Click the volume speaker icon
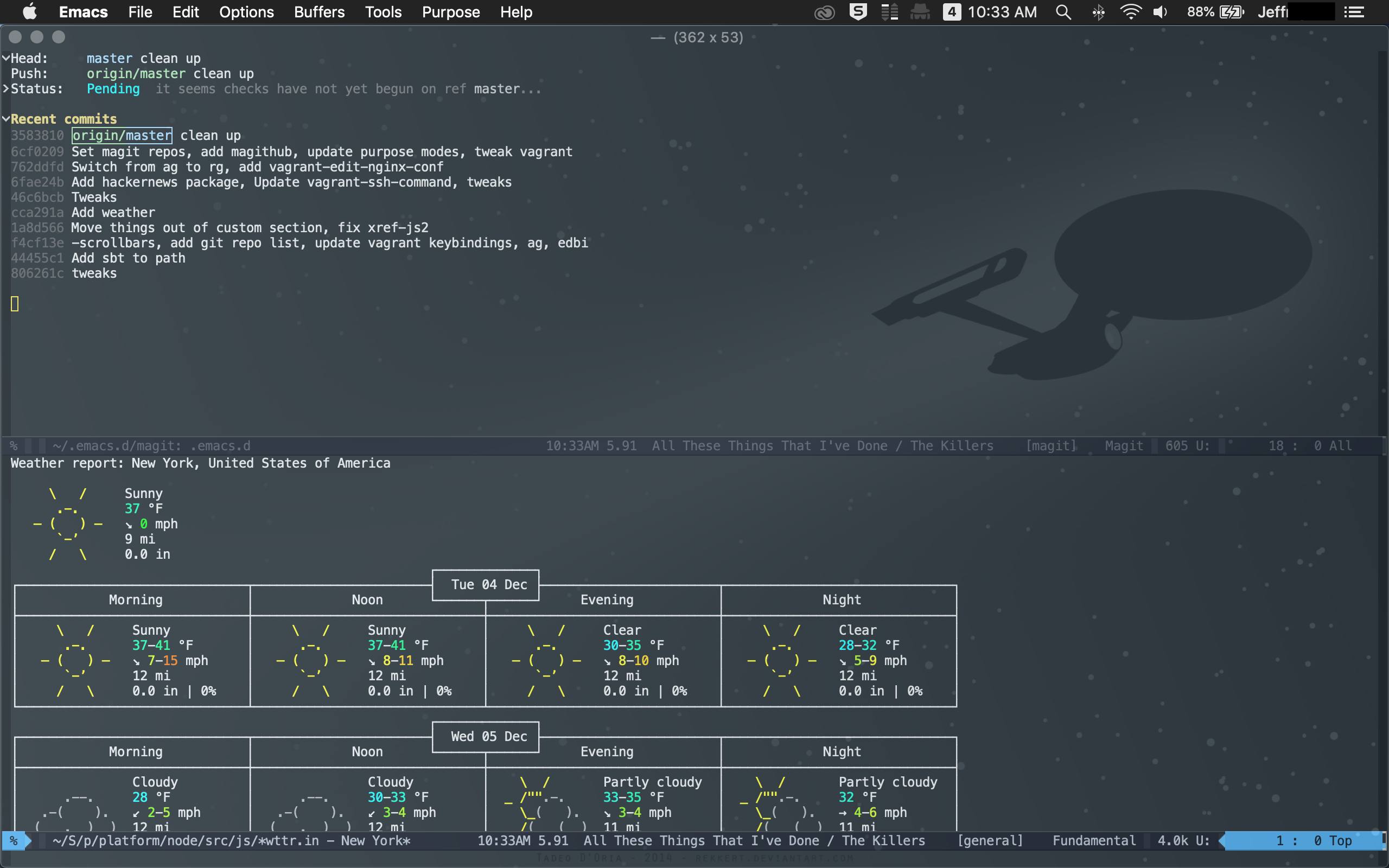Screen dimensions: 1389x868 click(x=1161, y=12)
